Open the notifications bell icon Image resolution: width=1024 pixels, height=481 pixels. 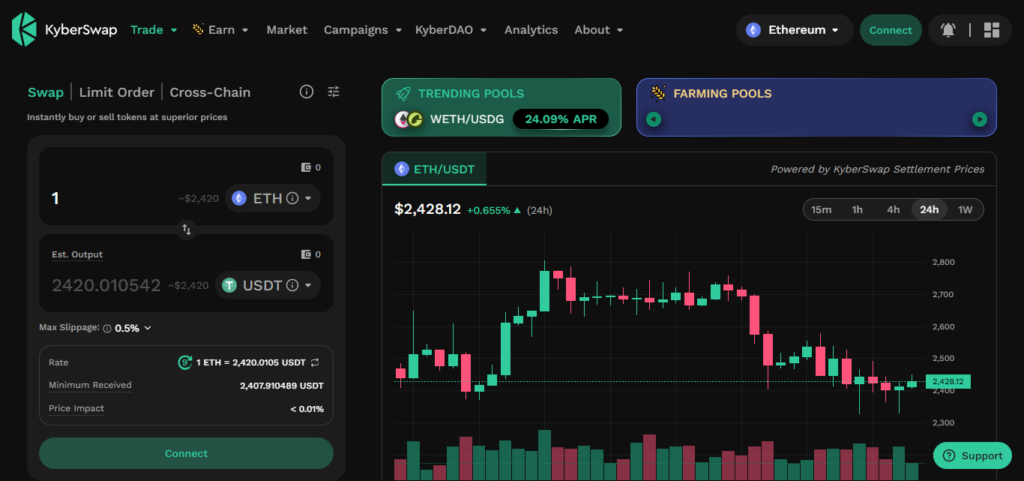[x=948, y=30]
